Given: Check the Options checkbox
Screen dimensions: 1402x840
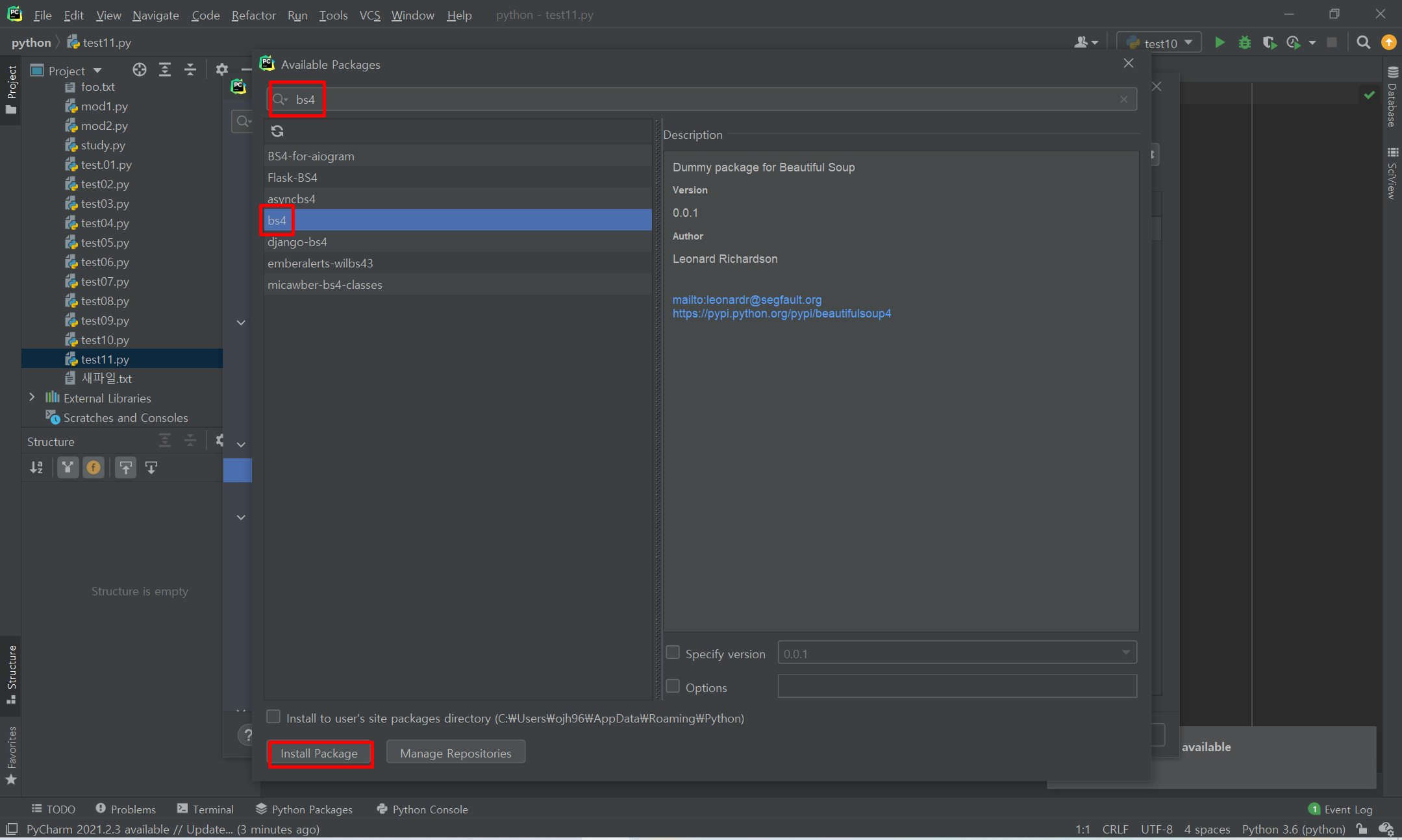Looking at the screenshot, I should tap(673, 686).
